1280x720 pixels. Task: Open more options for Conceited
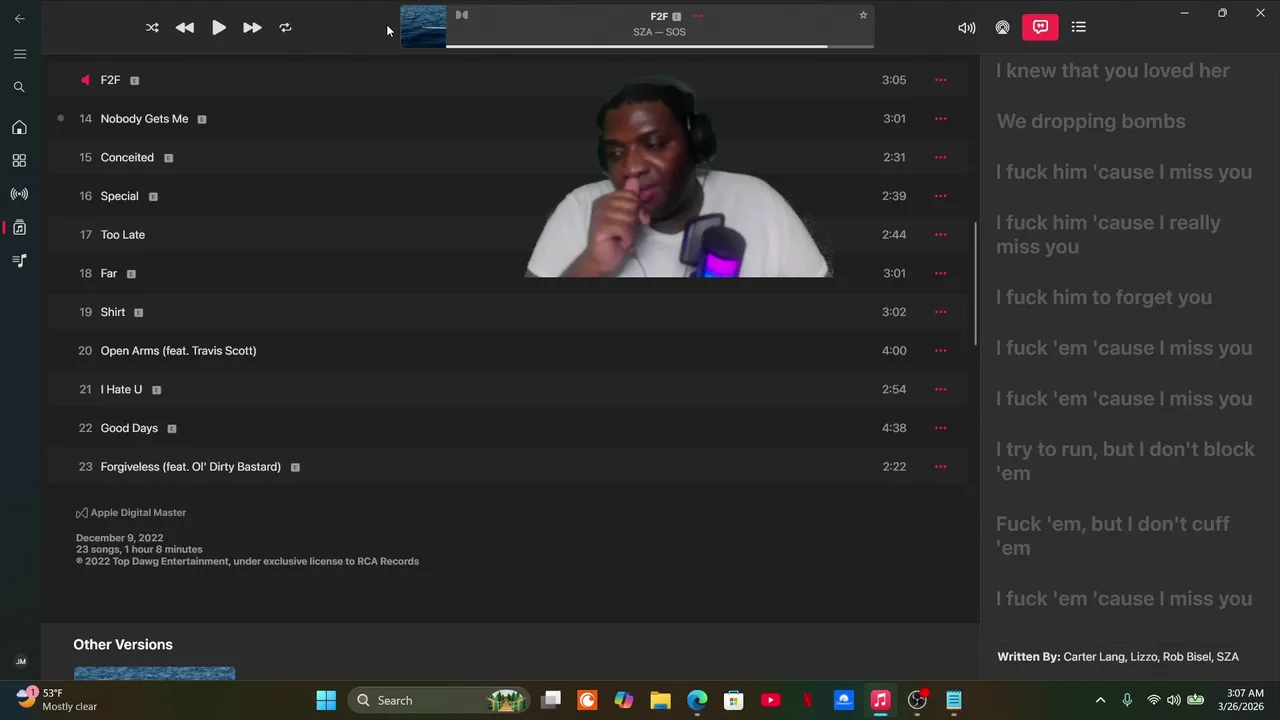click(x=940, y=157)
